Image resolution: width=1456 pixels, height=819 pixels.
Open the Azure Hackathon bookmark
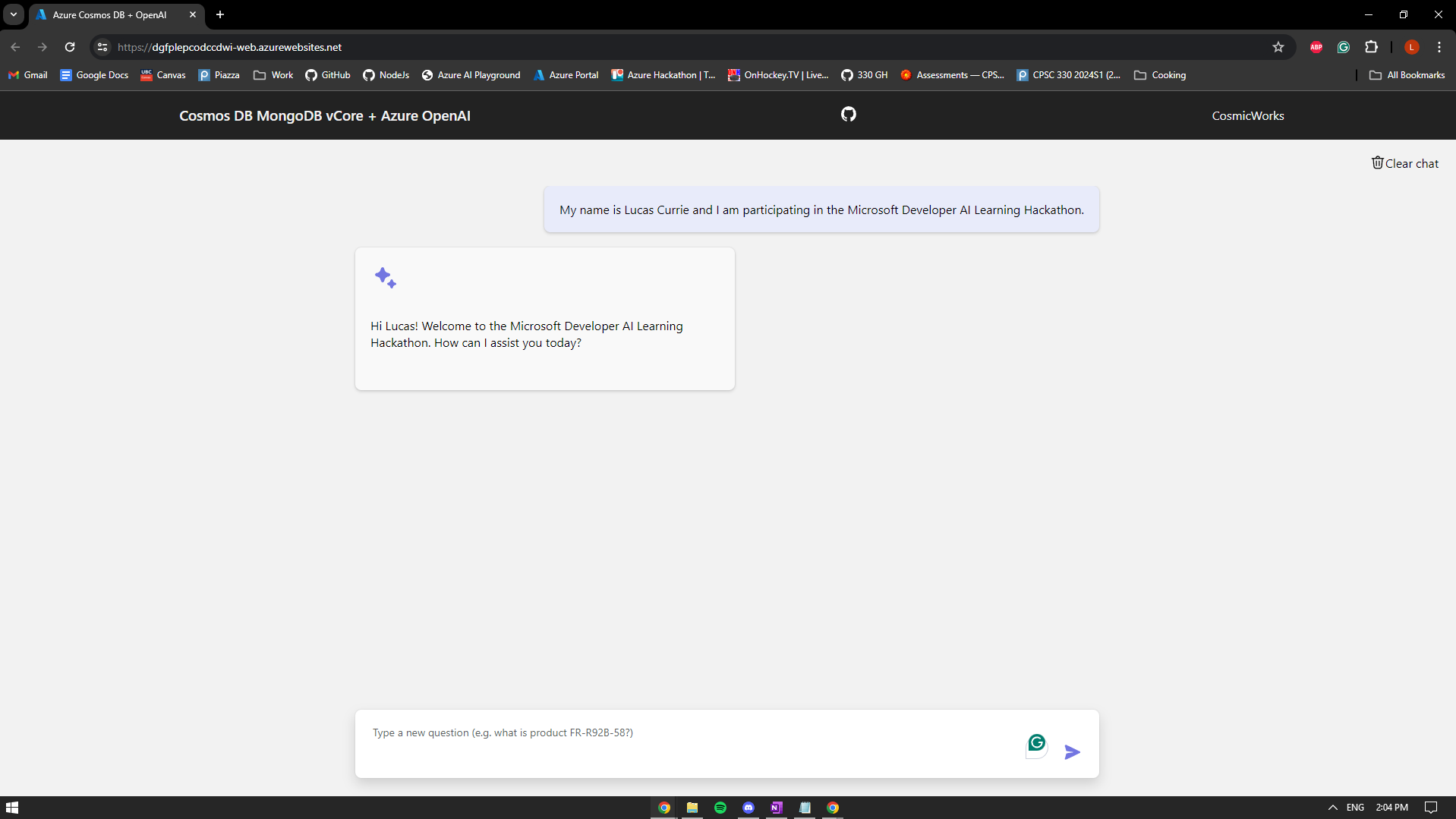[x=663, y=75]
